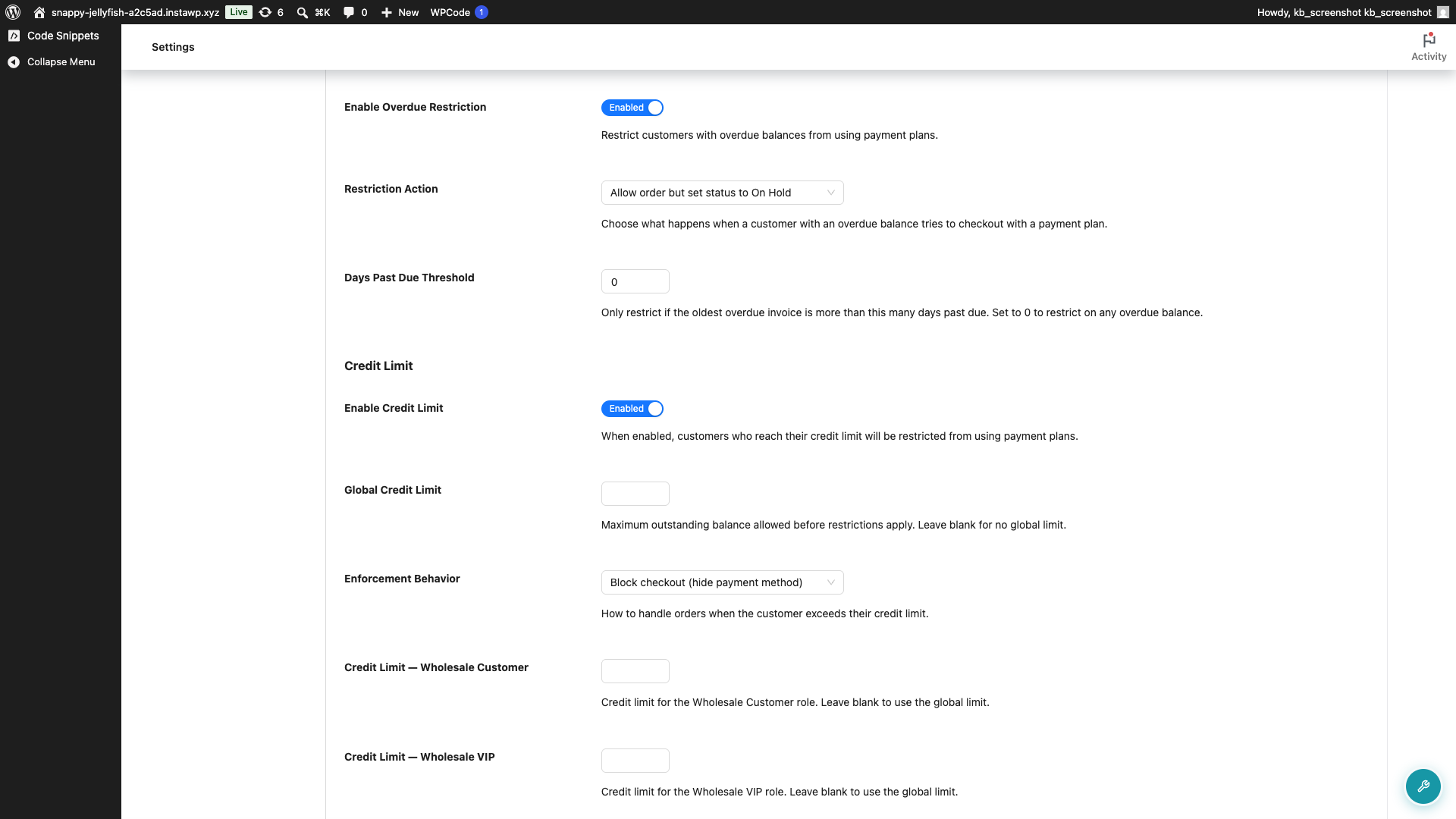This screenshot has height=819, width=1456.
Task: Click the Live status badge
Action: [239, 12]
